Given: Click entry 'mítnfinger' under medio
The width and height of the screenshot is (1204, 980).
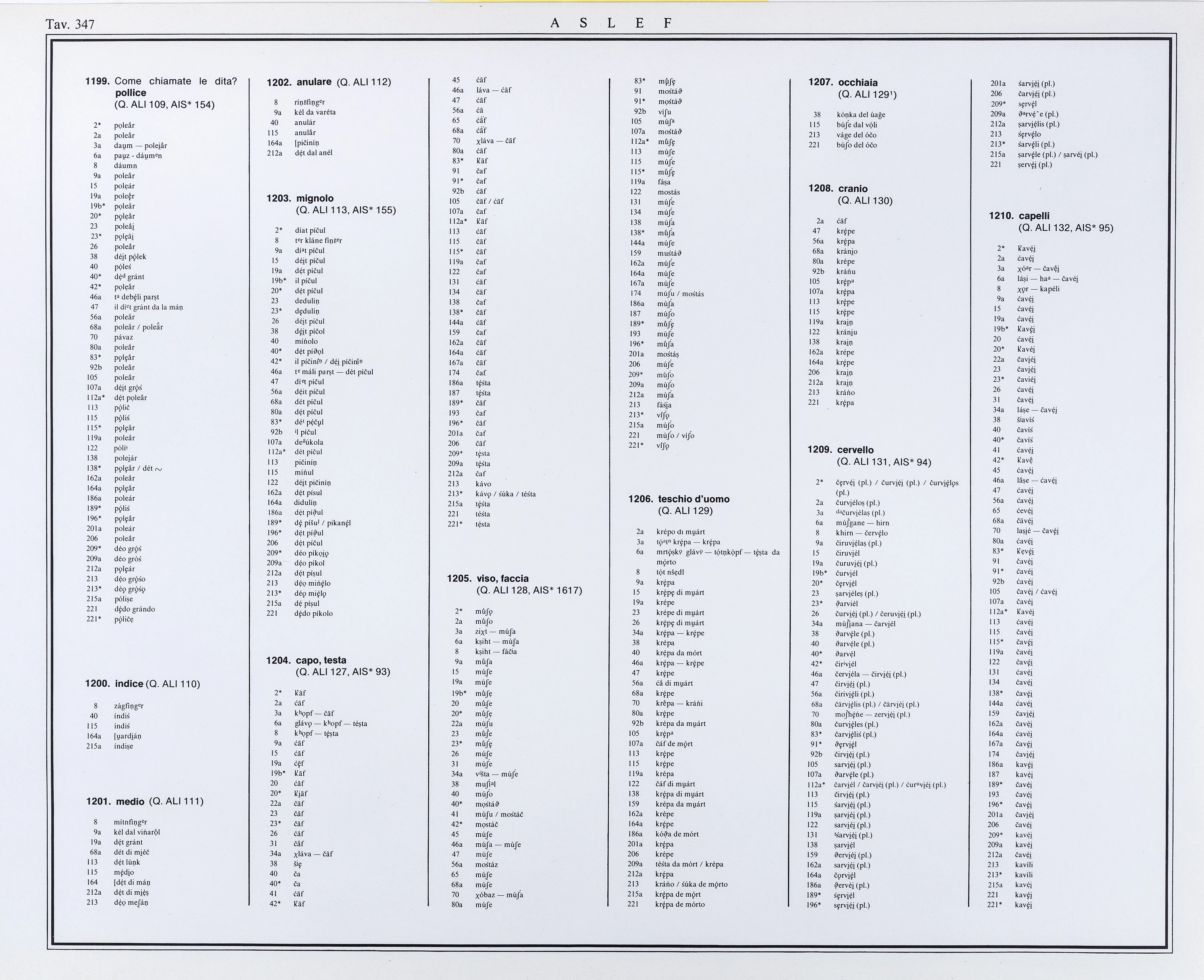Looking at the screenshot, I should pos(130,822).
